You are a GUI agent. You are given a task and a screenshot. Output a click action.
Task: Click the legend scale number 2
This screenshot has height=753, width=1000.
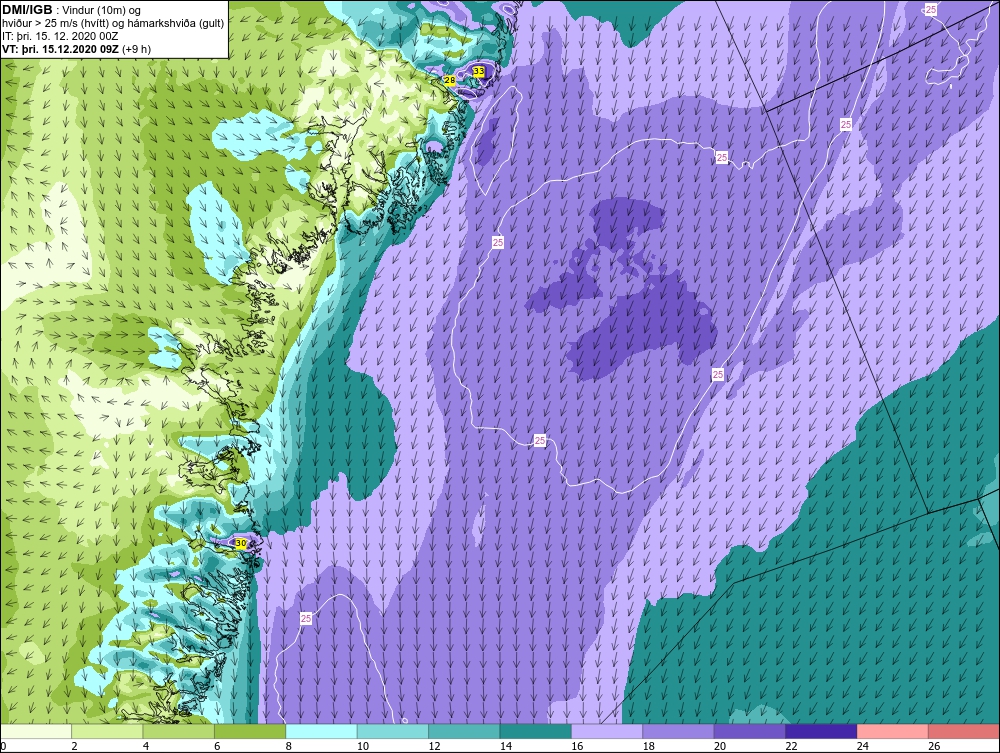pyautogui.click(x=75, y=746)
